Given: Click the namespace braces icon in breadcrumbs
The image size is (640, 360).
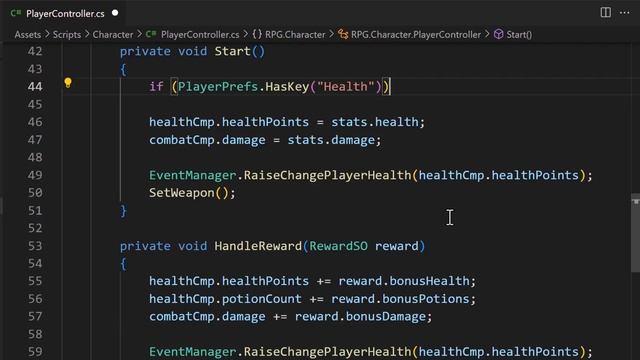Looking at the screenshot, I should click(257, 34).
